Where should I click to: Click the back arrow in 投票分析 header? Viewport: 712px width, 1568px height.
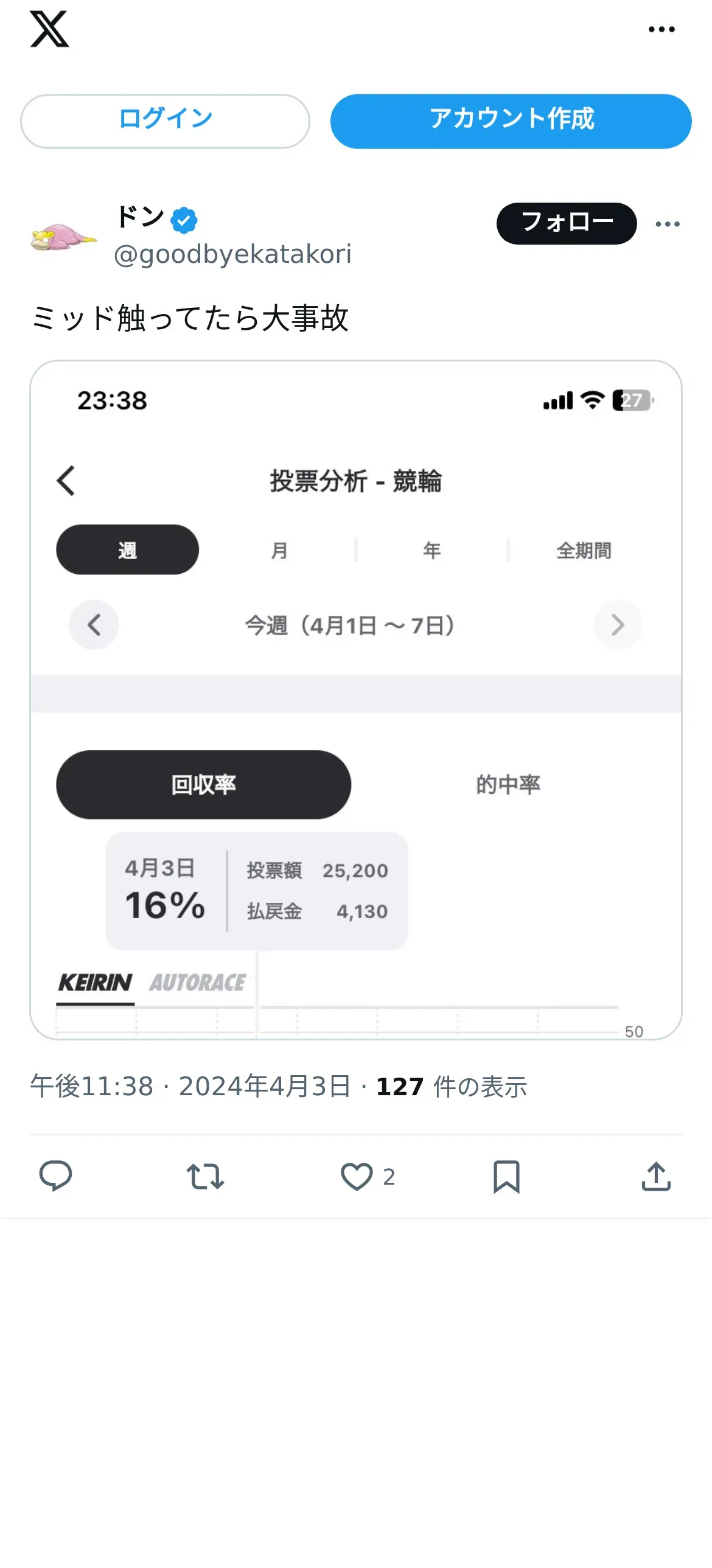pos(66,481)
